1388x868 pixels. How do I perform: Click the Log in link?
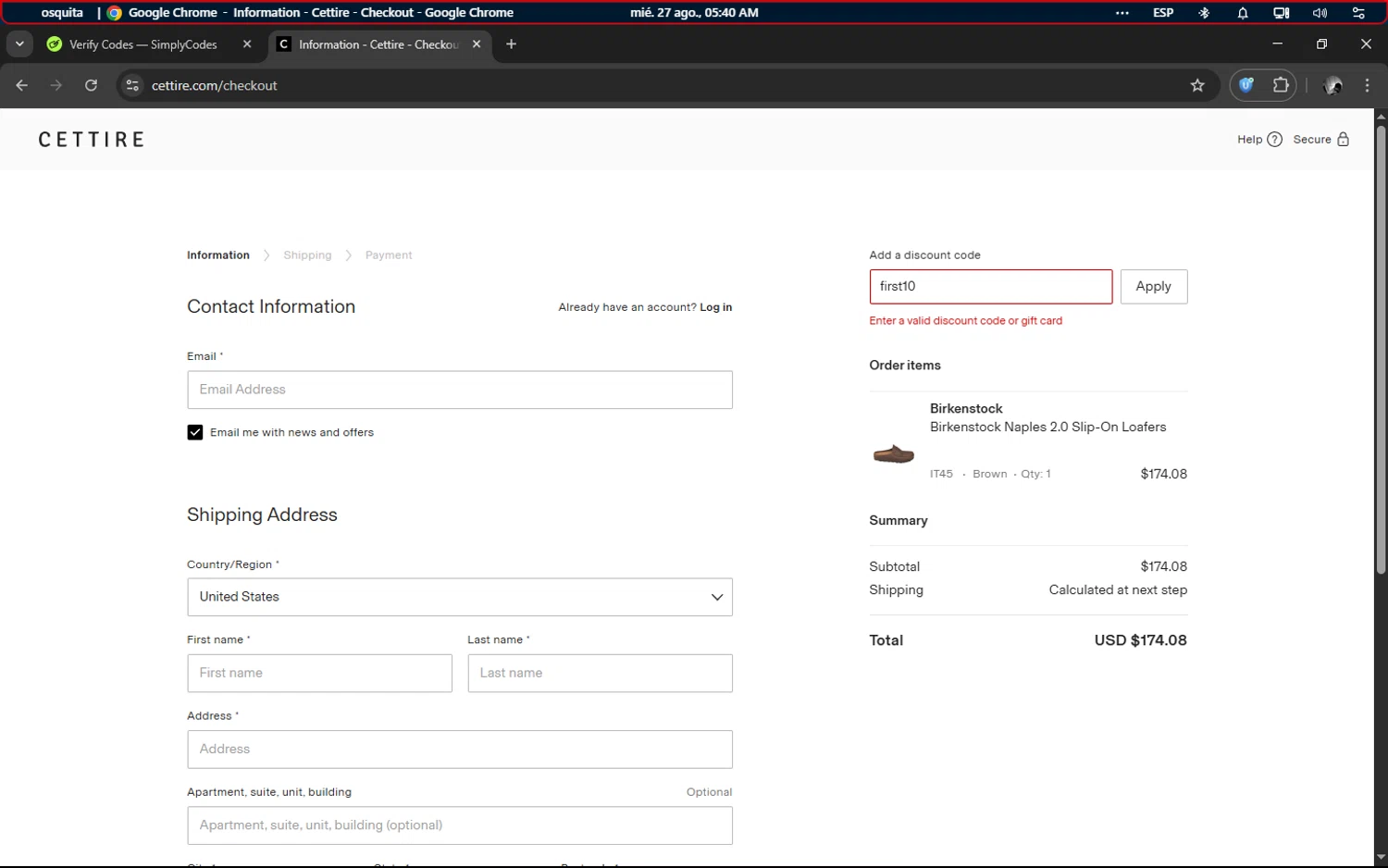pyautogui.click(x=715, y=307)
